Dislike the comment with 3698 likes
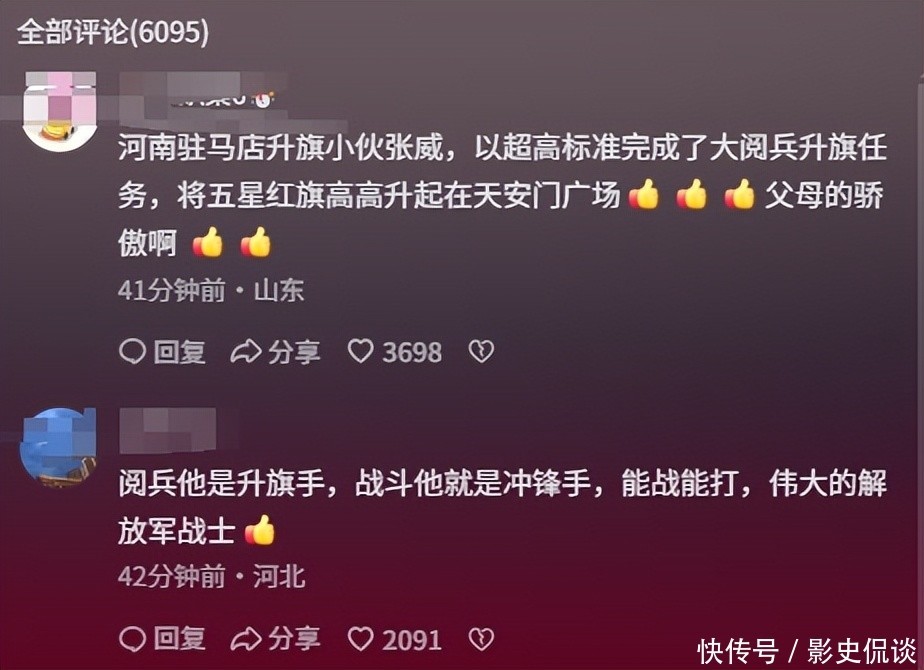 tap(481, 352)
